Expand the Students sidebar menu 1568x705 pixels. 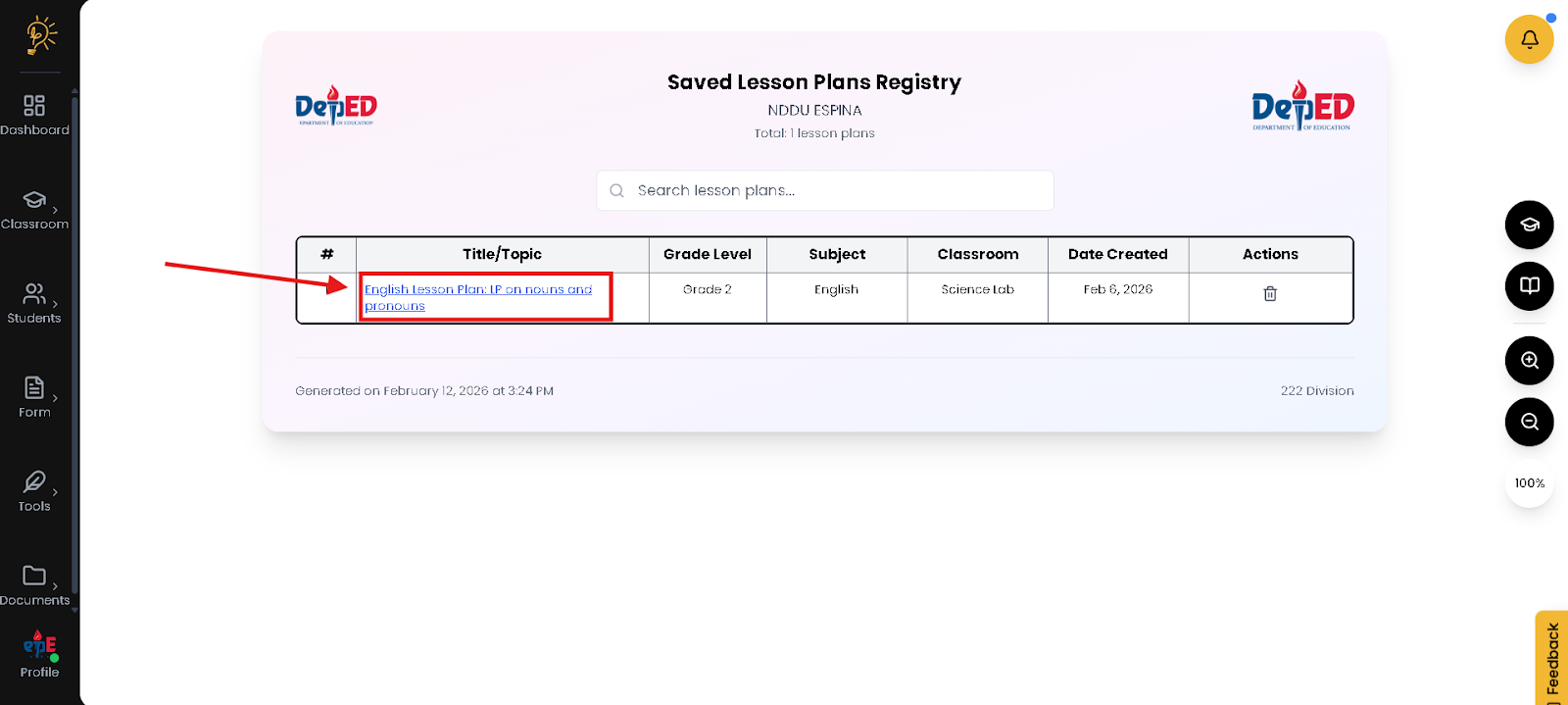click(34, 303)
